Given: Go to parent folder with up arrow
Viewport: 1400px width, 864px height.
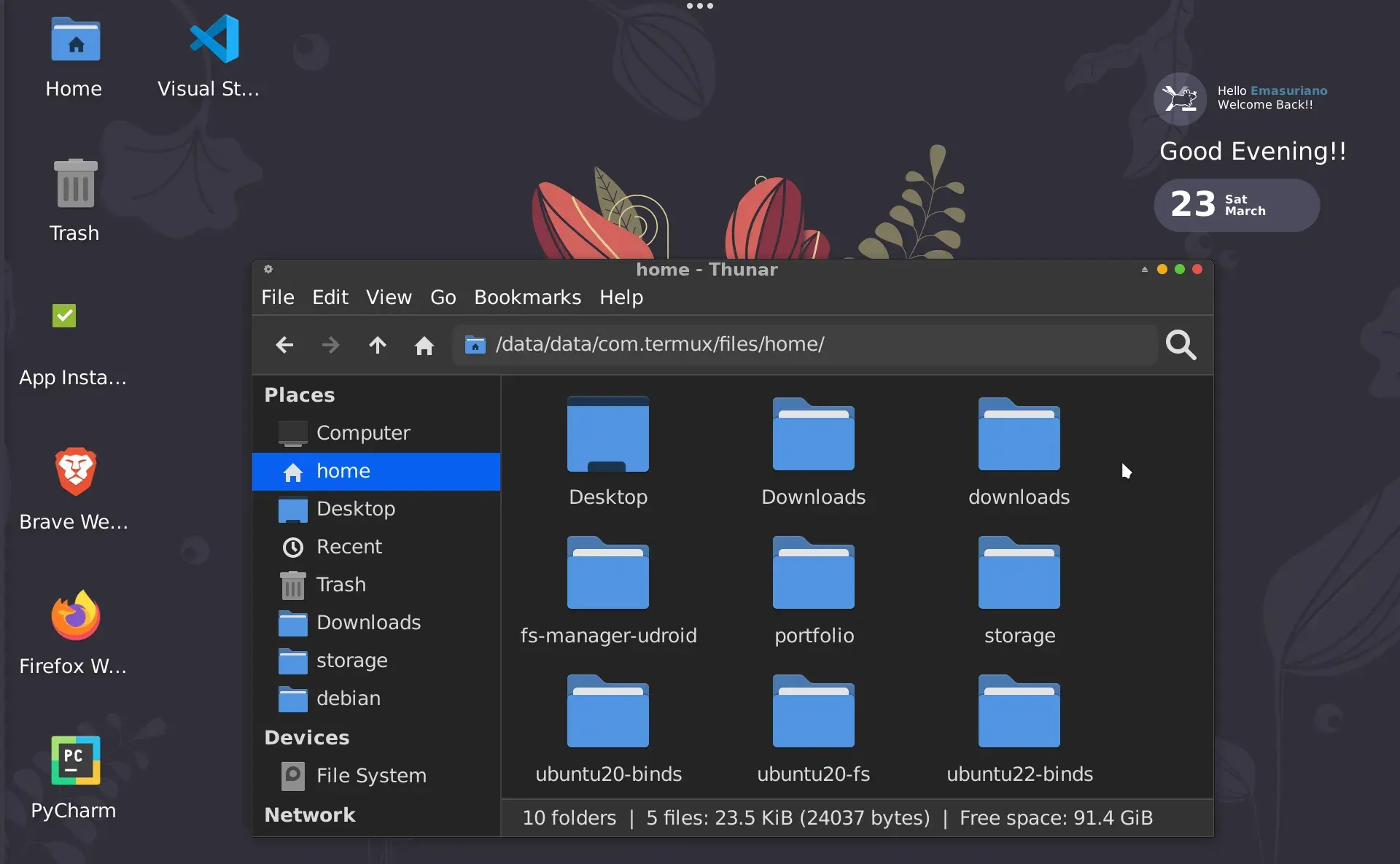Looking at the screenshot, I should [x=377, y=345].
